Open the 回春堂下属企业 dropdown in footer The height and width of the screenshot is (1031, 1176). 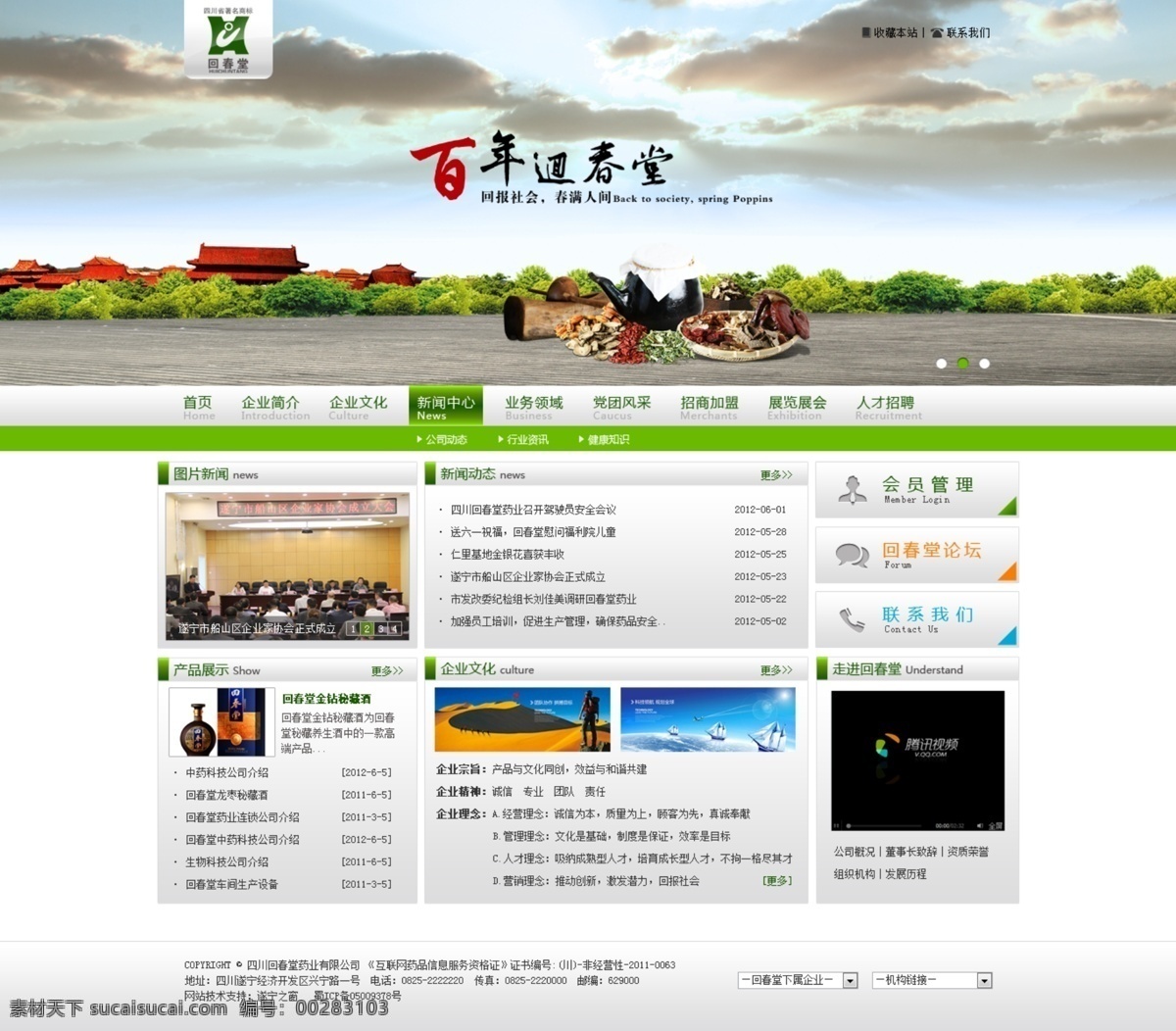click(x=798, y=980)
